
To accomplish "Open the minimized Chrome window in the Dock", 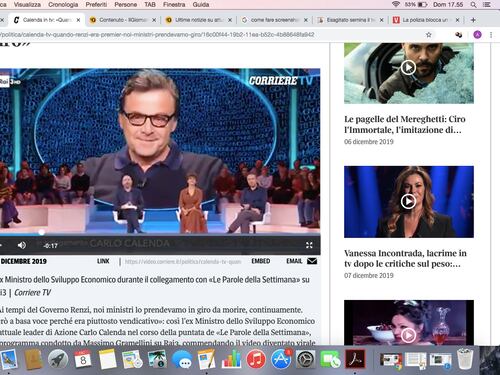I will click(x=391, y=360).
